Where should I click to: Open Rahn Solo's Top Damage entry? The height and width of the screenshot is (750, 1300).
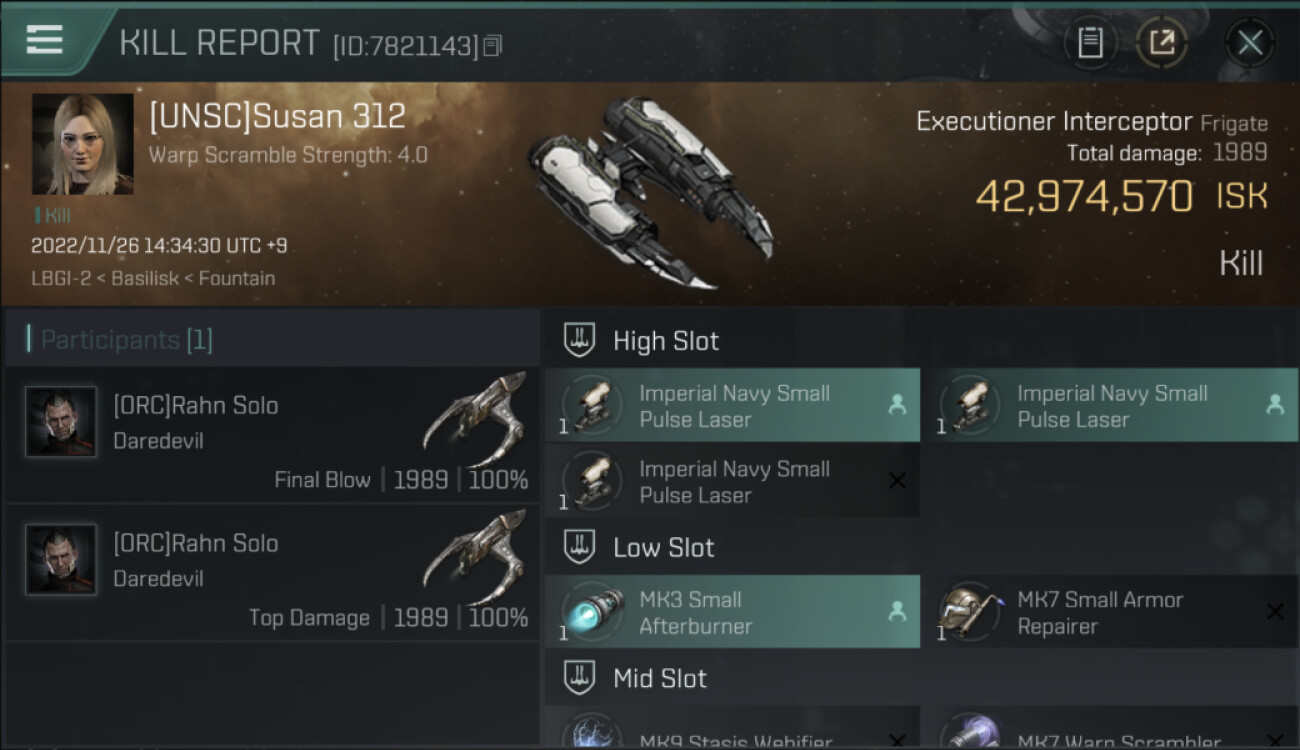point(272,572)
